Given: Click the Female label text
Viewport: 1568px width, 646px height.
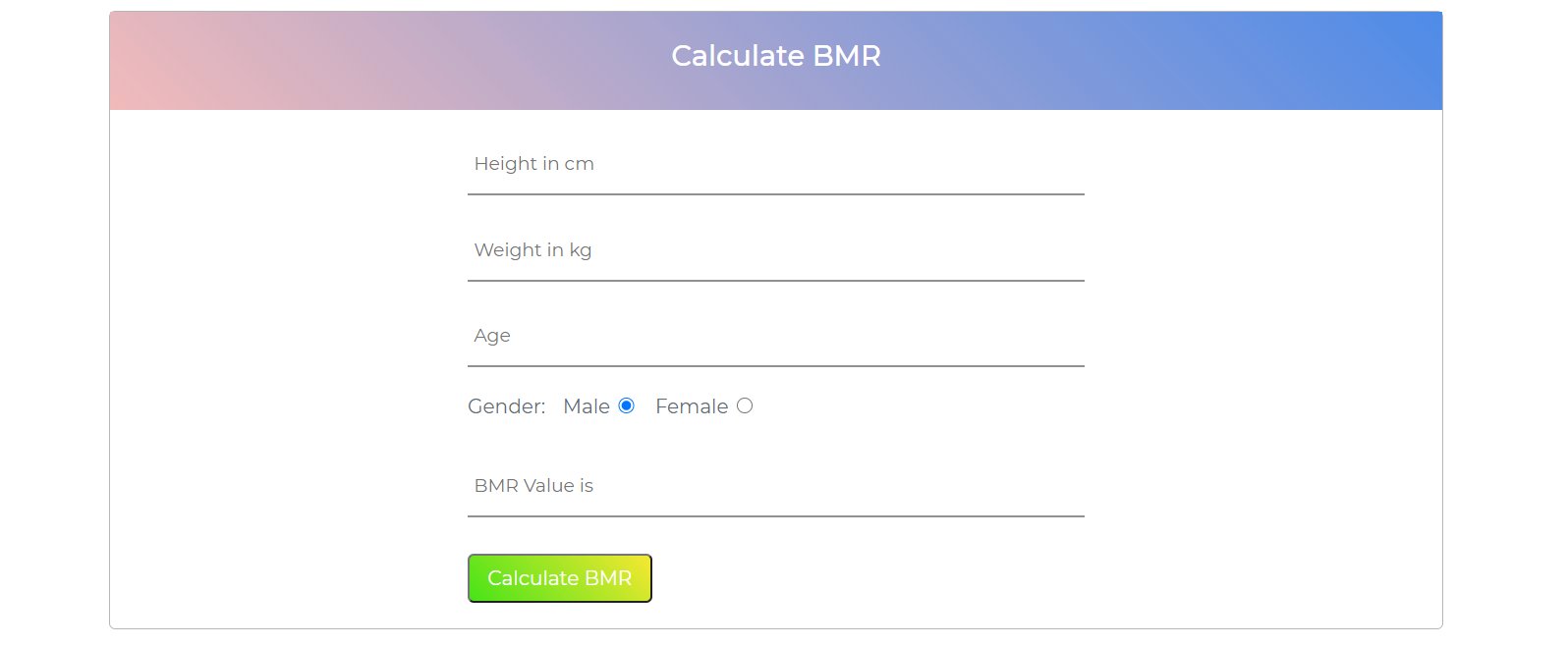Looking at the screenshot, I should point(692,406).
